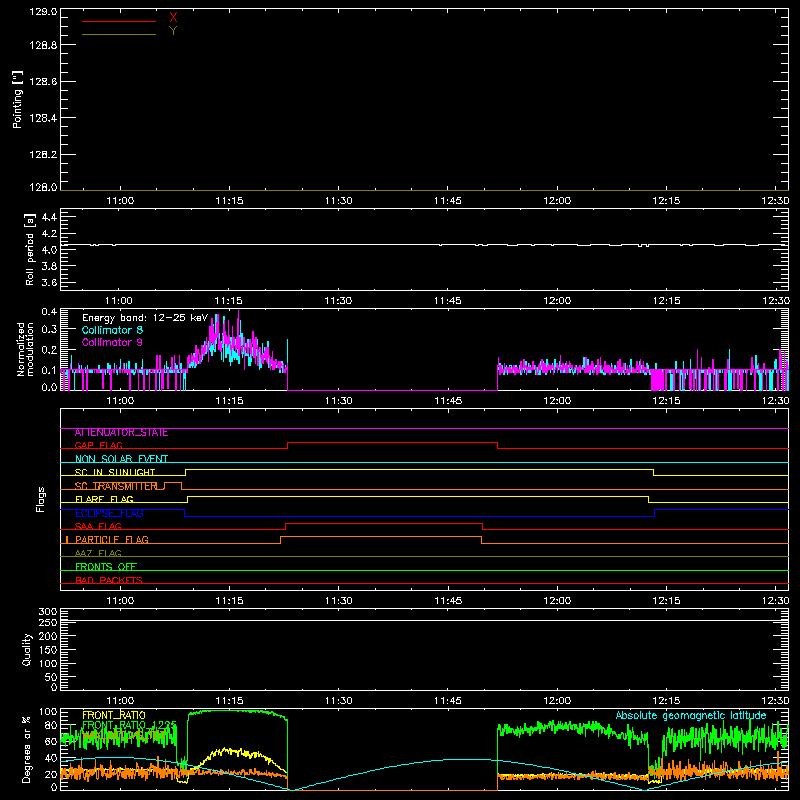Click the Roll period [s] axis title
The width and height of the screenshot is (800, 800).
[x=30, y=249]
